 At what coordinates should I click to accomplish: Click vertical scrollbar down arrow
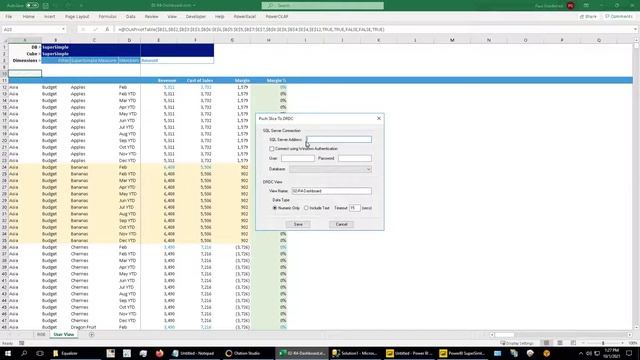tap(636, 328)
